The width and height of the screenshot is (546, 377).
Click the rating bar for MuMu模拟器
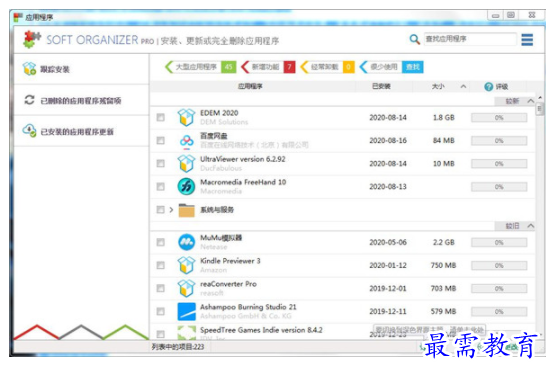coord(499,242)
